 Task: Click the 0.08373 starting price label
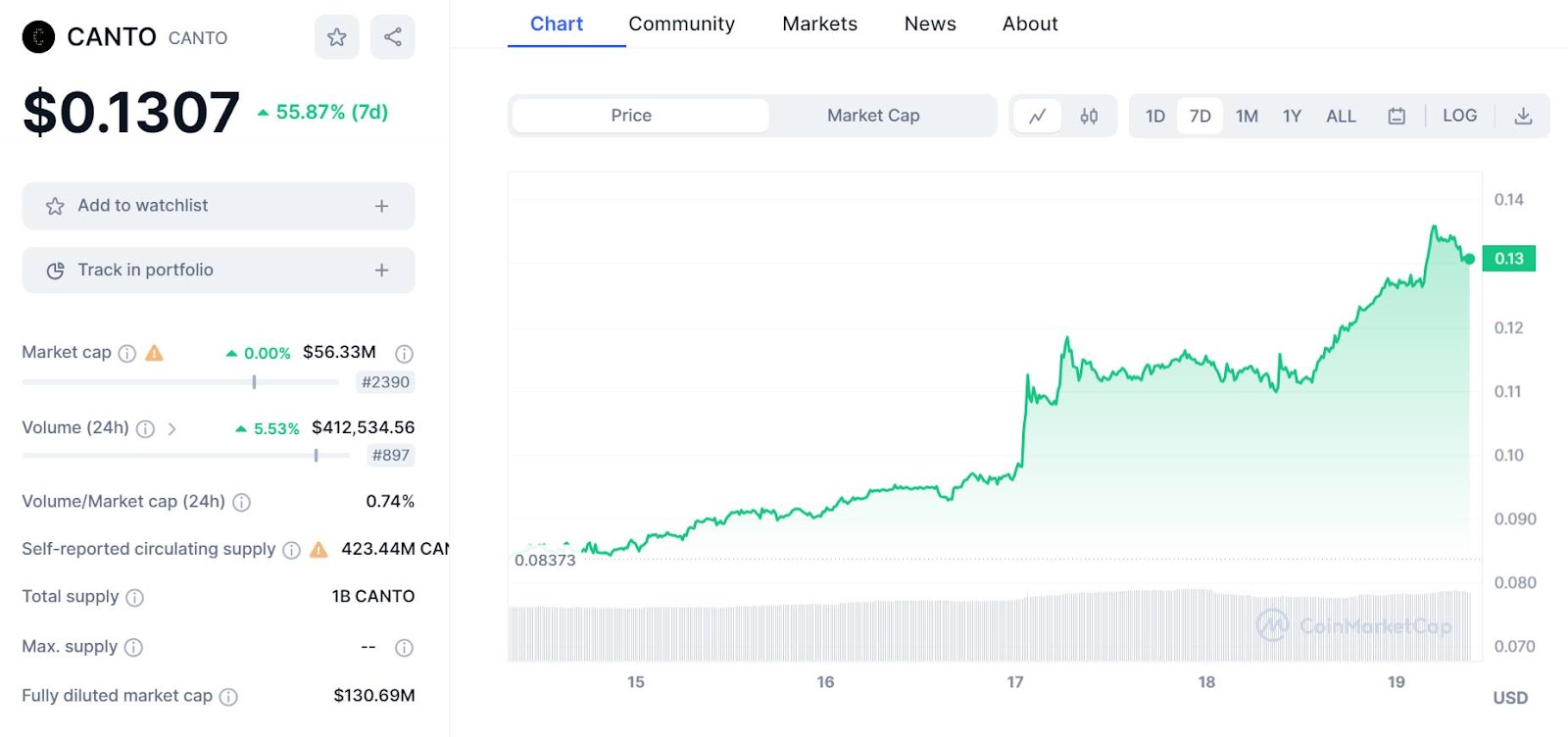point(545,561)
